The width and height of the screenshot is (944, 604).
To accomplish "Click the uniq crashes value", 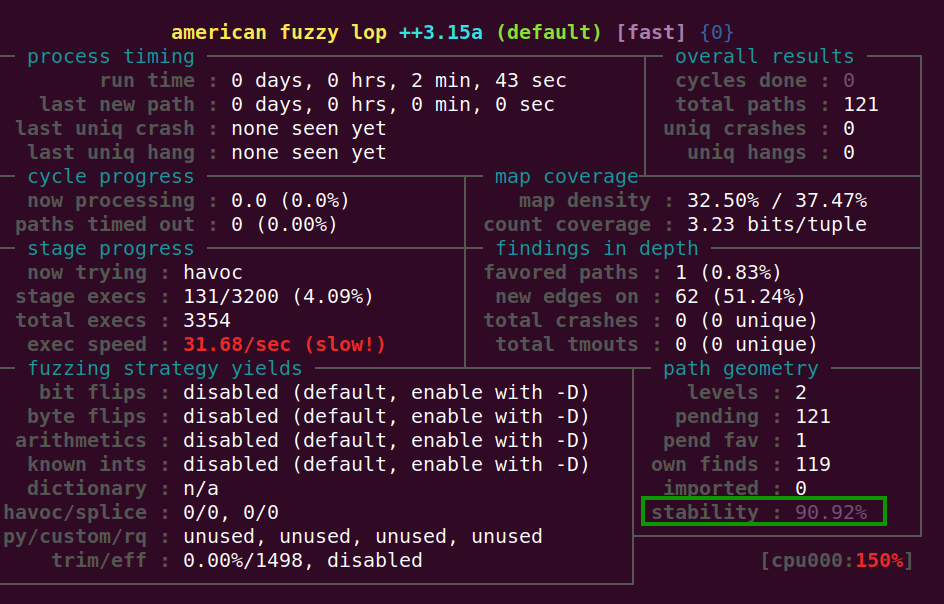I will pos(849,129).
